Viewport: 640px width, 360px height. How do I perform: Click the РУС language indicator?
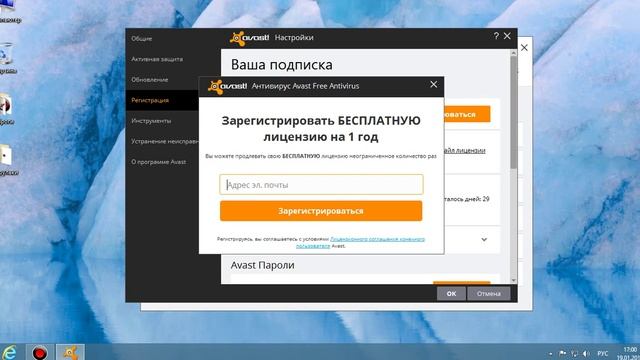pyautogui.click(x=602, y=353)
